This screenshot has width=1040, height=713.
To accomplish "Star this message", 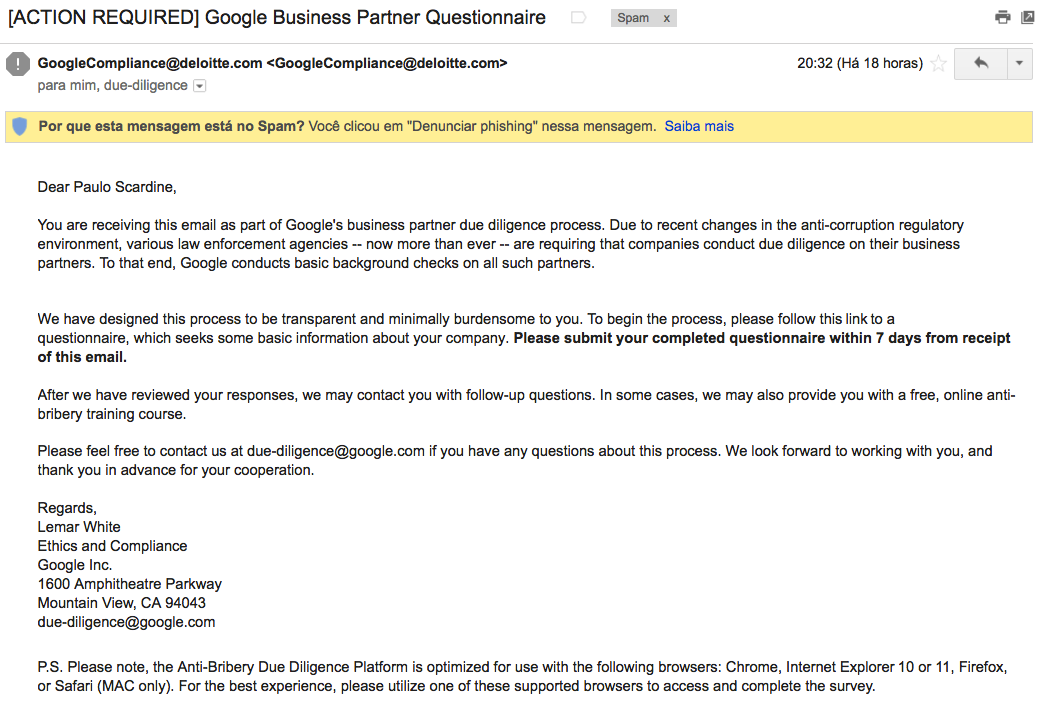I will (x=938, y=64).
